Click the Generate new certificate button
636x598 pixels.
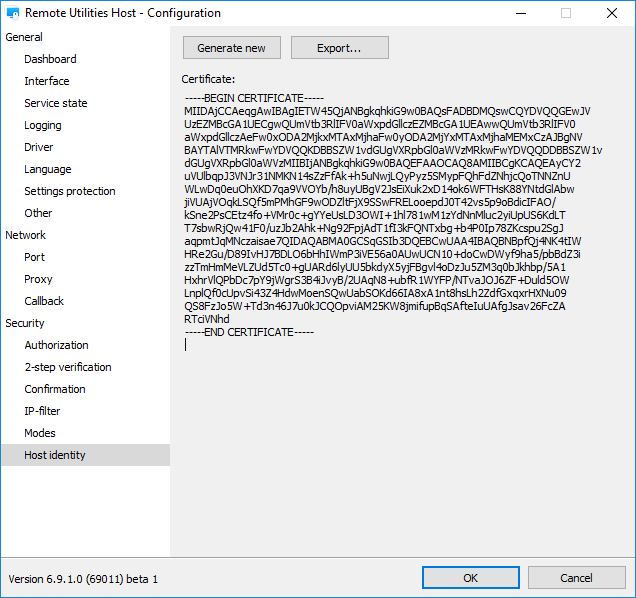(231, 48)
